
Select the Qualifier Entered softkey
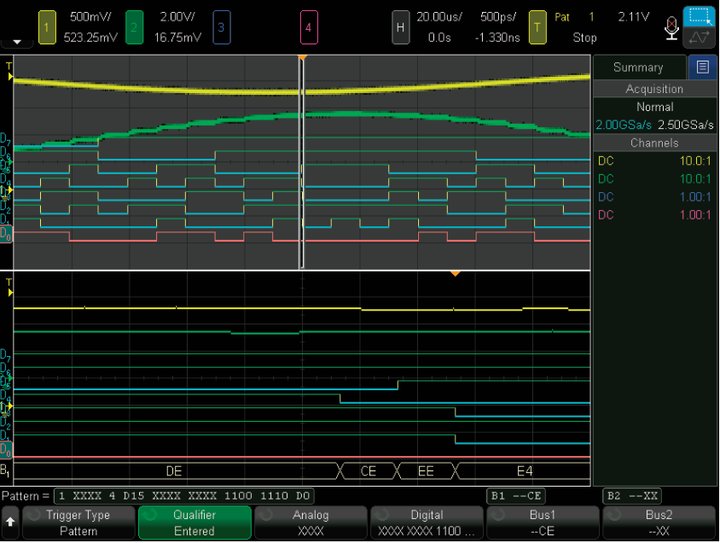coord(195,523)
